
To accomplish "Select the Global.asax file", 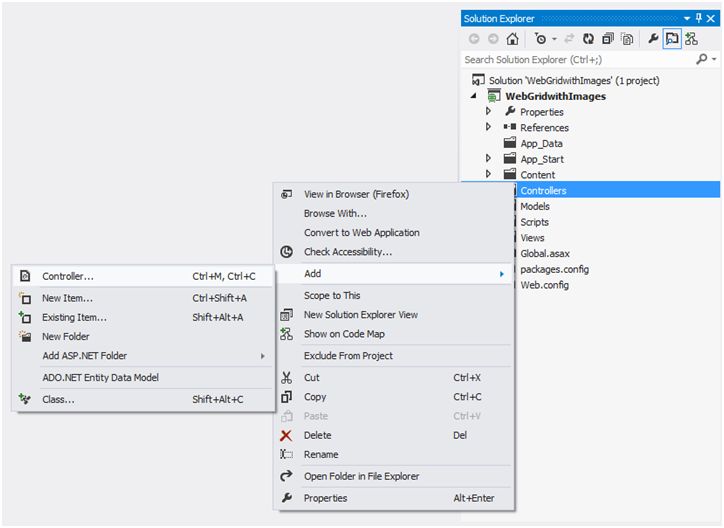I will click(x=545, y=253).
